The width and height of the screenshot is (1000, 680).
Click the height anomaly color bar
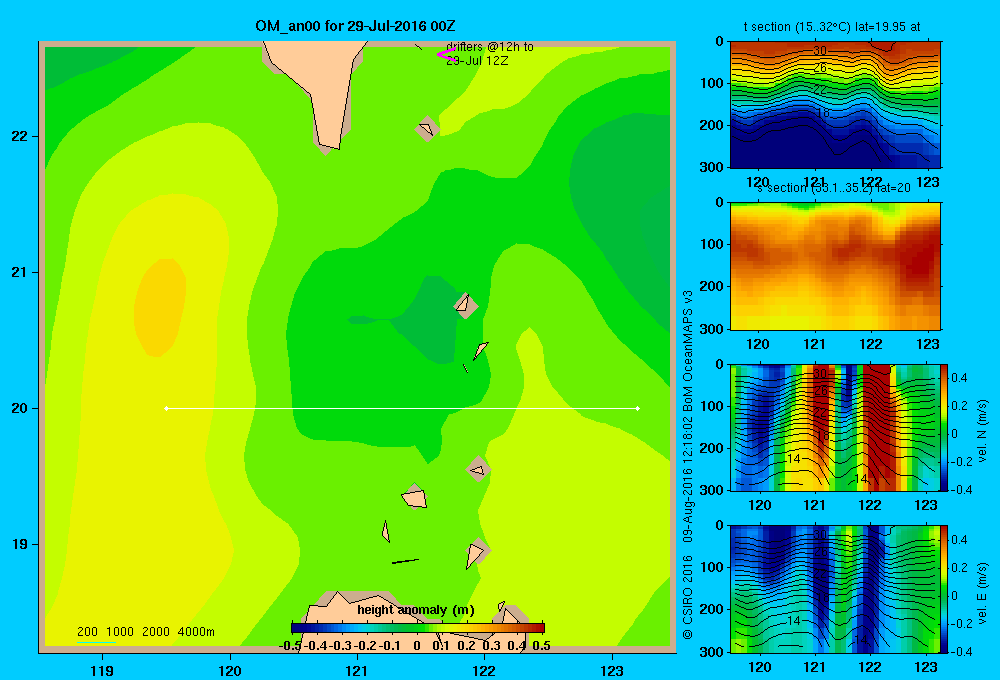pos(418,628)
